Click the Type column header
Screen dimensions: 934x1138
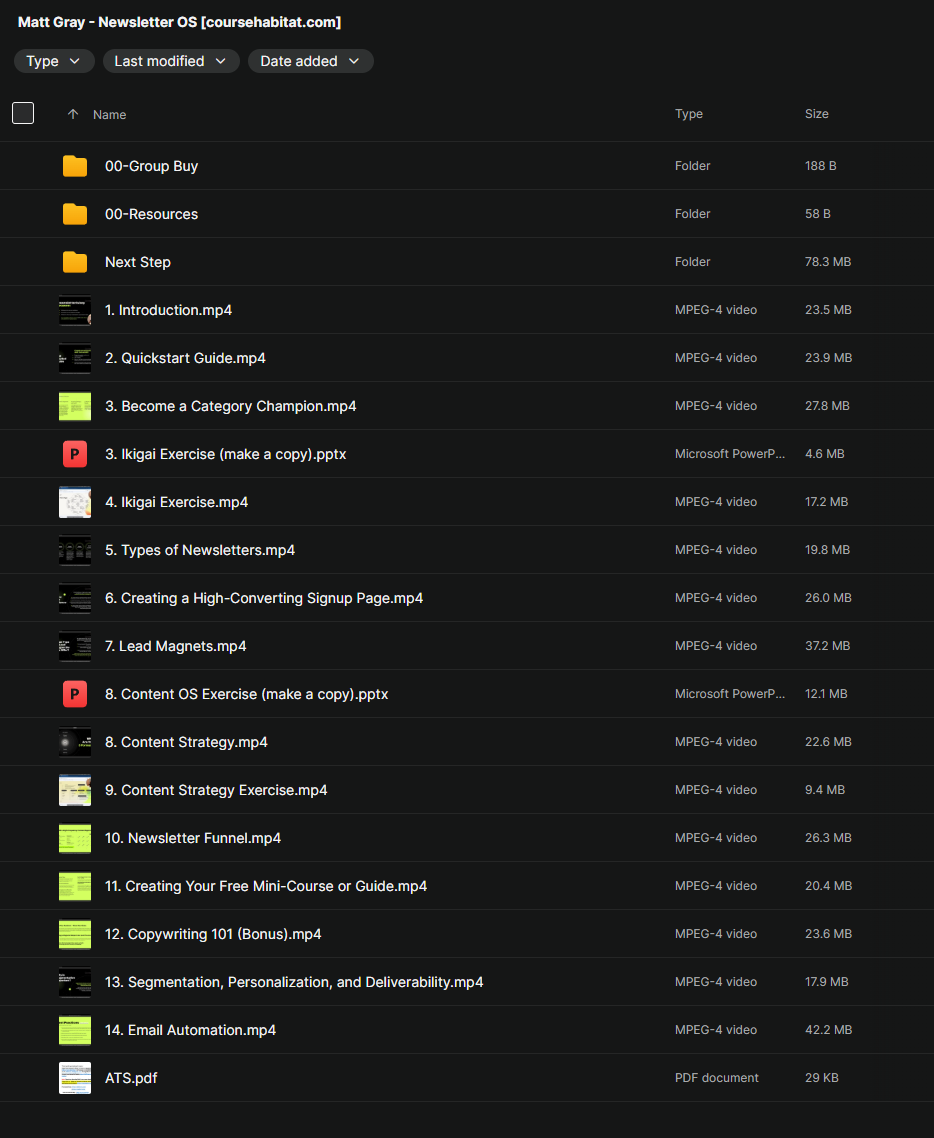tap(688, 114)
